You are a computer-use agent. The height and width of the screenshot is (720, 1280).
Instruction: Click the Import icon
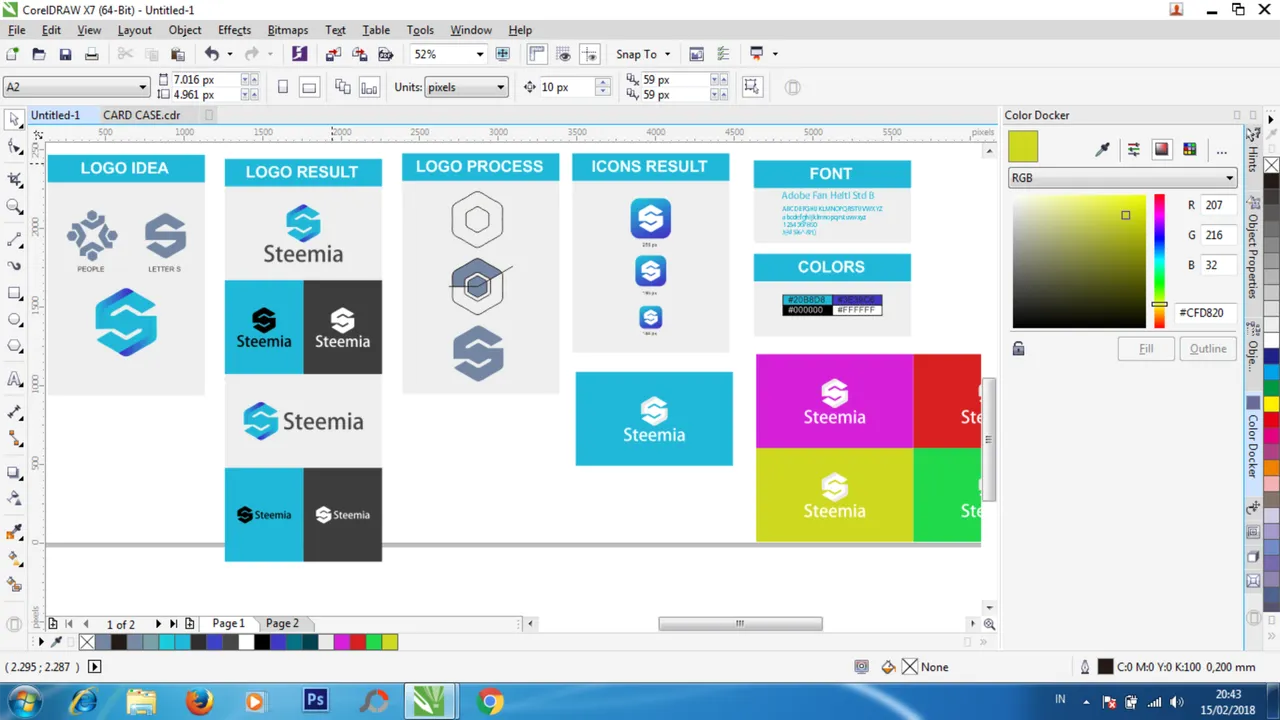tap(333, 54)
